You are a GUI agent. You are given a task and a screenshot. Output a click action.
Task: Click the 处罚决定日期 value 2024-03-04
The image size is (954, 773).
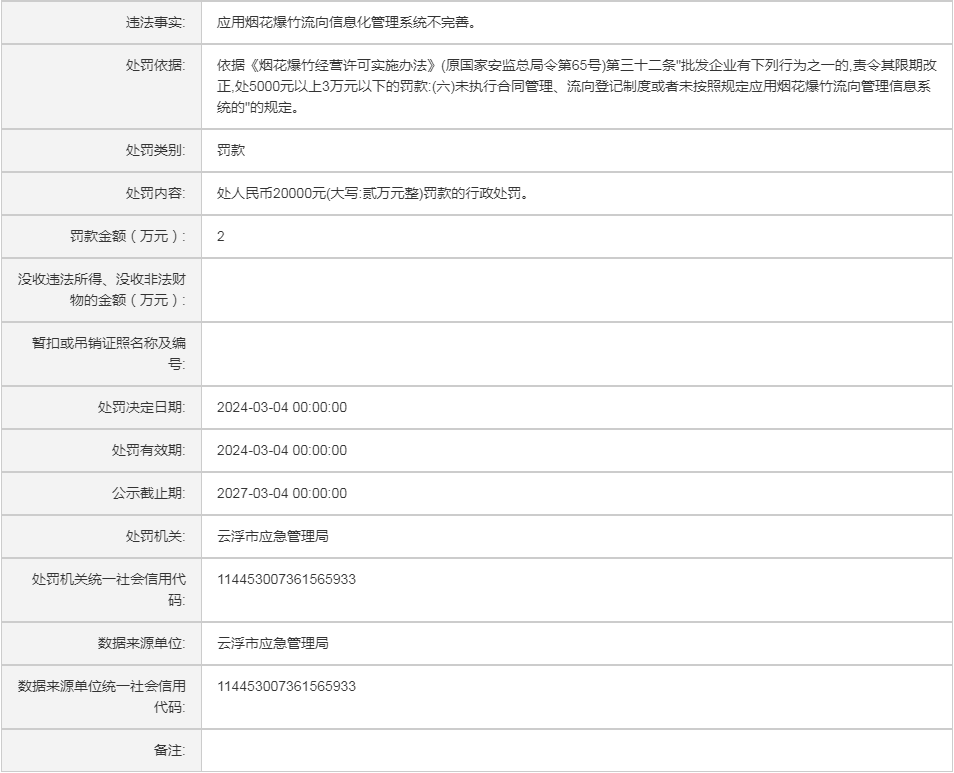click(282, 407)
